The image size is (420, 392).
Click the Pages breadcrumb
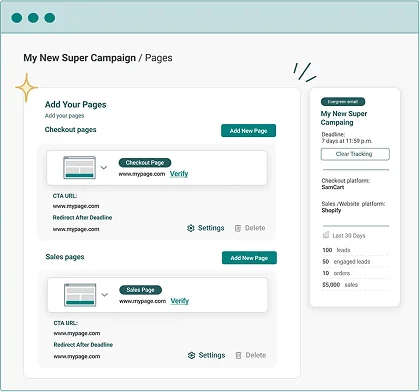(159, 58)
